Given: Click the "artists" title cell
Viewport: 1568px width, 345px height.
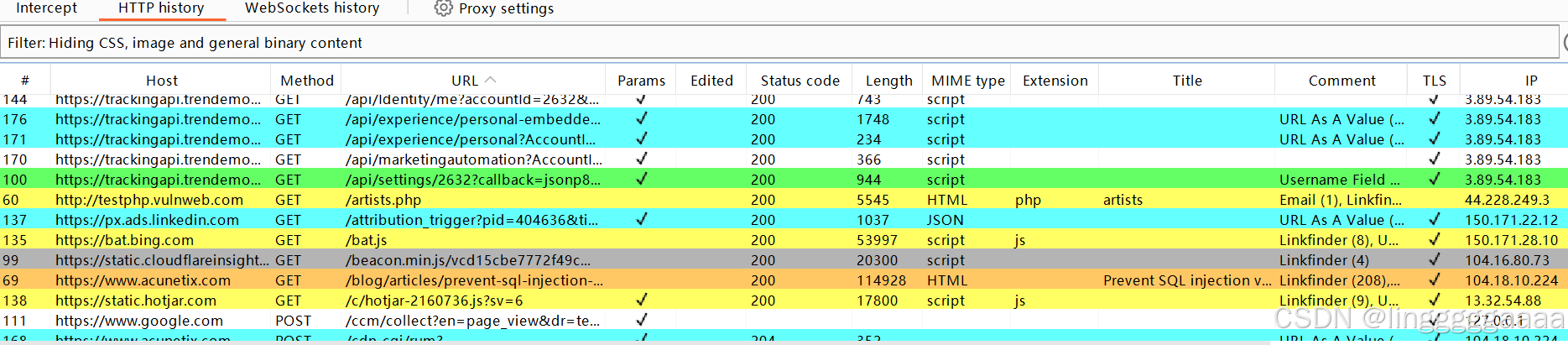Looking at the screenshot, I should coord(1187,200).
